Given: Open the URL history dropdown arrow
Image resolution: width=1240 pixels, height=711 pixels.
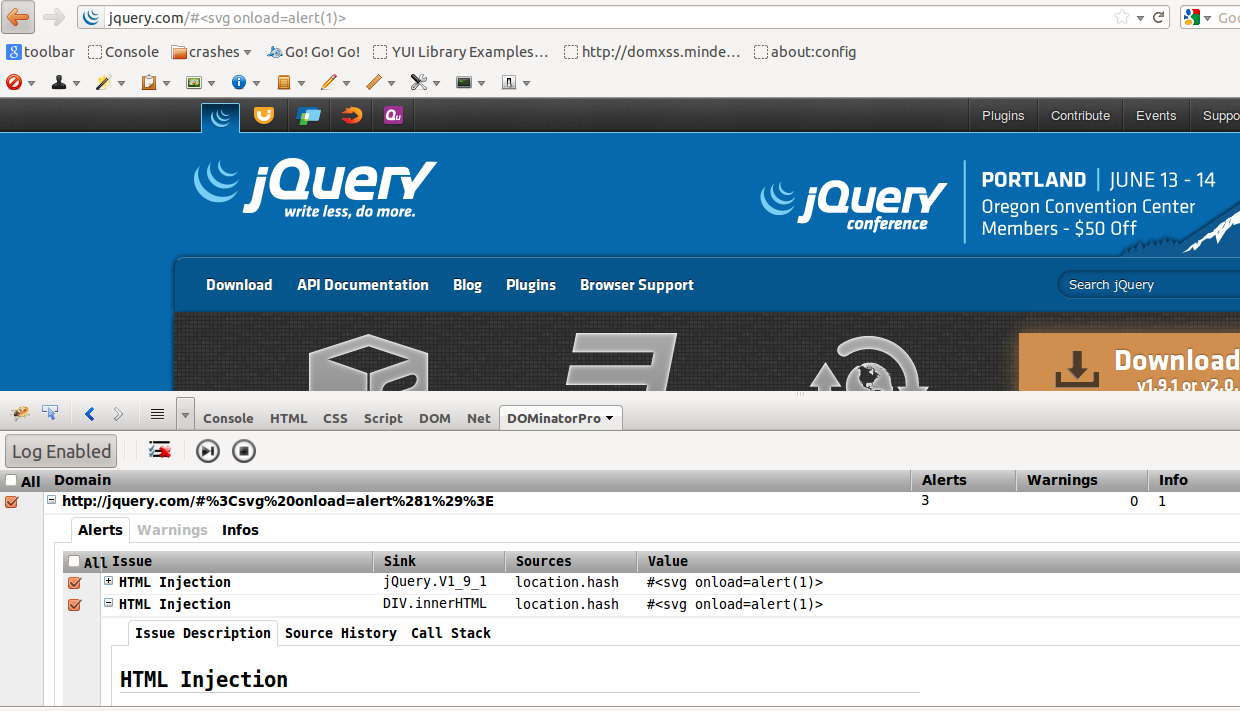Looking at the screenshot, I should 1141,18.
